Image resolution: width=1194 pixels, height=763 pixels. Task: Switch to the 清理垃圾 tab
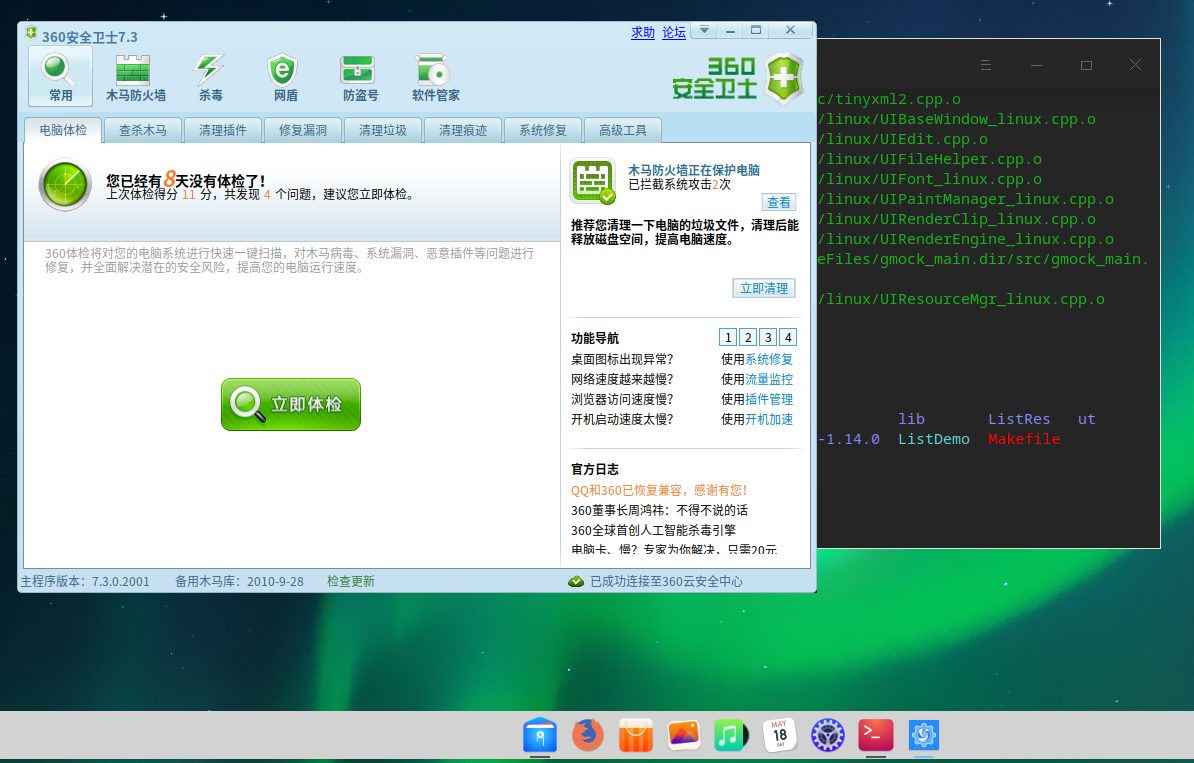coord(383,130)
